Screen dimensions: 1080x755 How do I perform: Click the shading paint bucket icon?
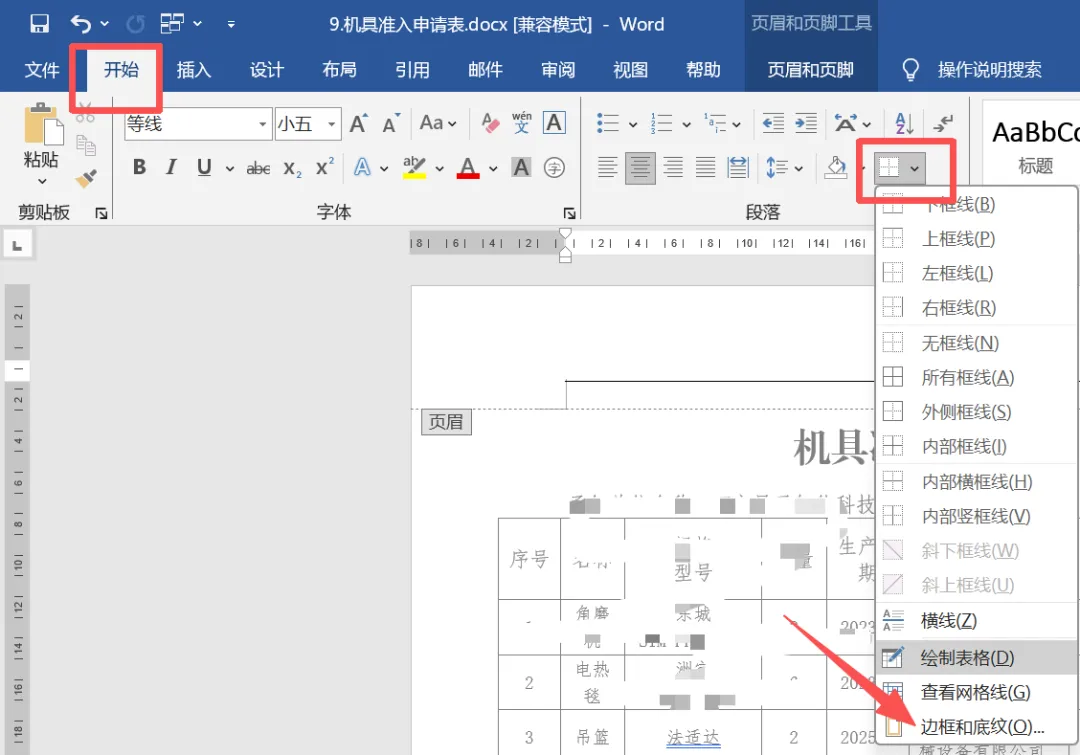coord(835,167)
